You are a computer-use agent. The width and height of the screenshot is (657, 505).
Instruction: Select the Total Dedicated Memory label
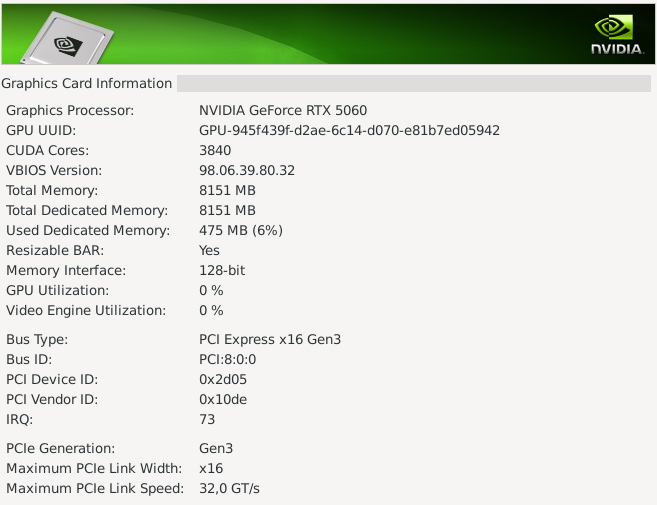87,210
